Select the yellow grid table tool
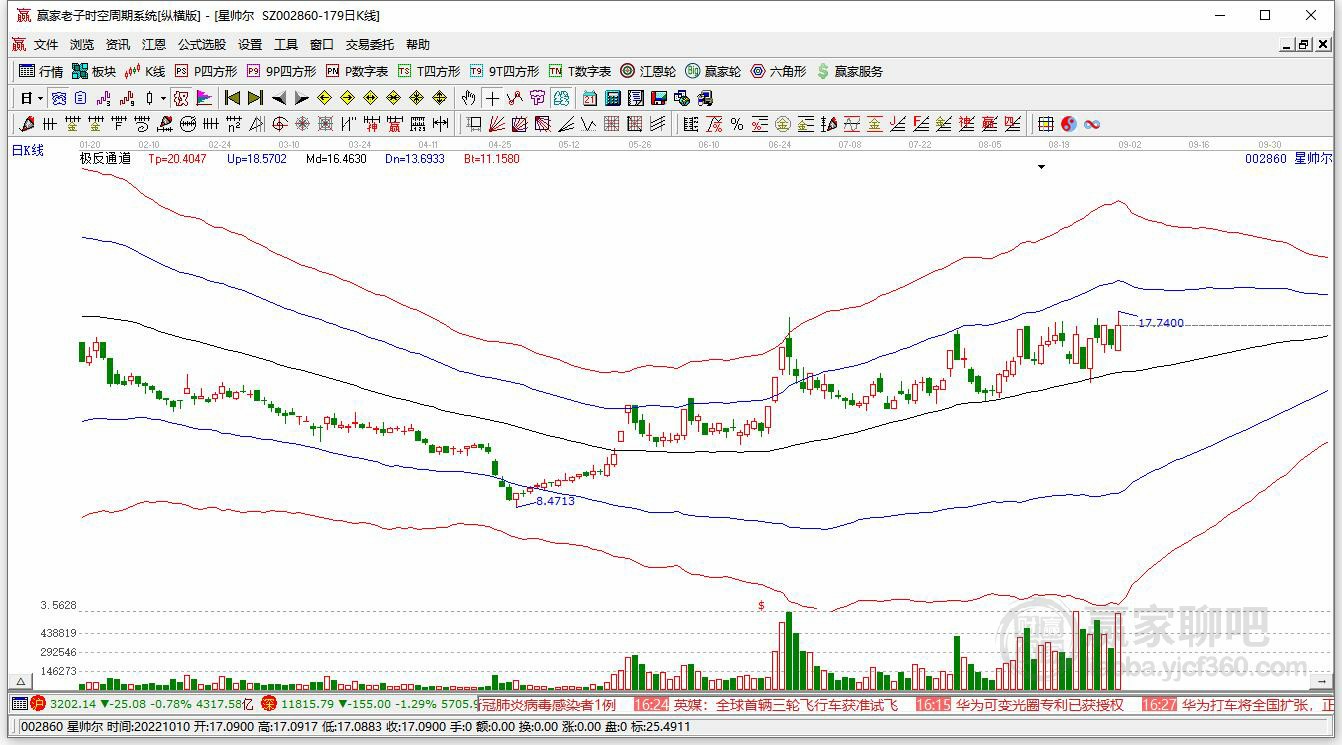The width and height of the screenshot is (1342, 745). tap(1046, 124)
